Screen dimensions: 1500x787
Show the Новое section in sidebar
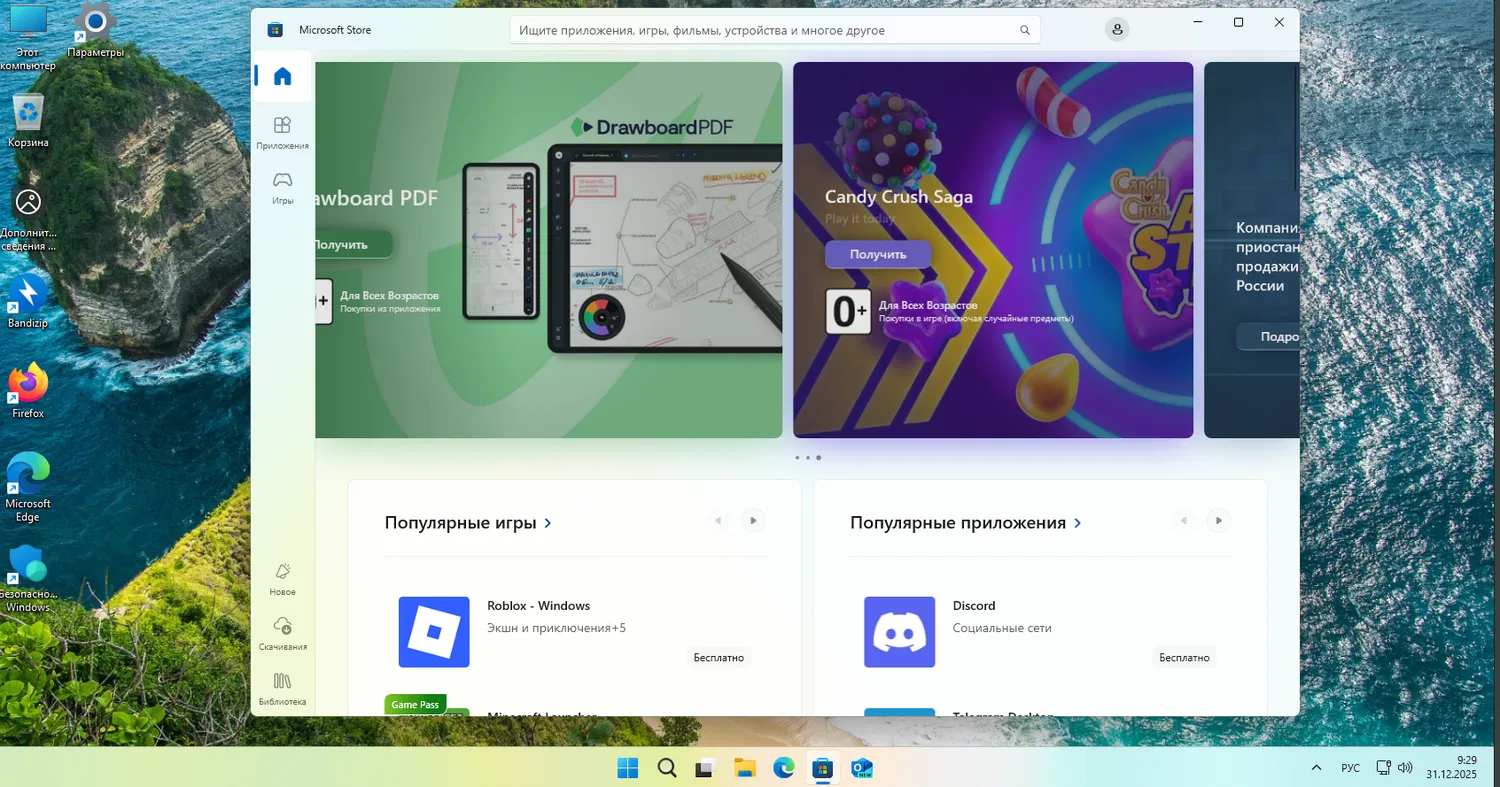[282, 578]
